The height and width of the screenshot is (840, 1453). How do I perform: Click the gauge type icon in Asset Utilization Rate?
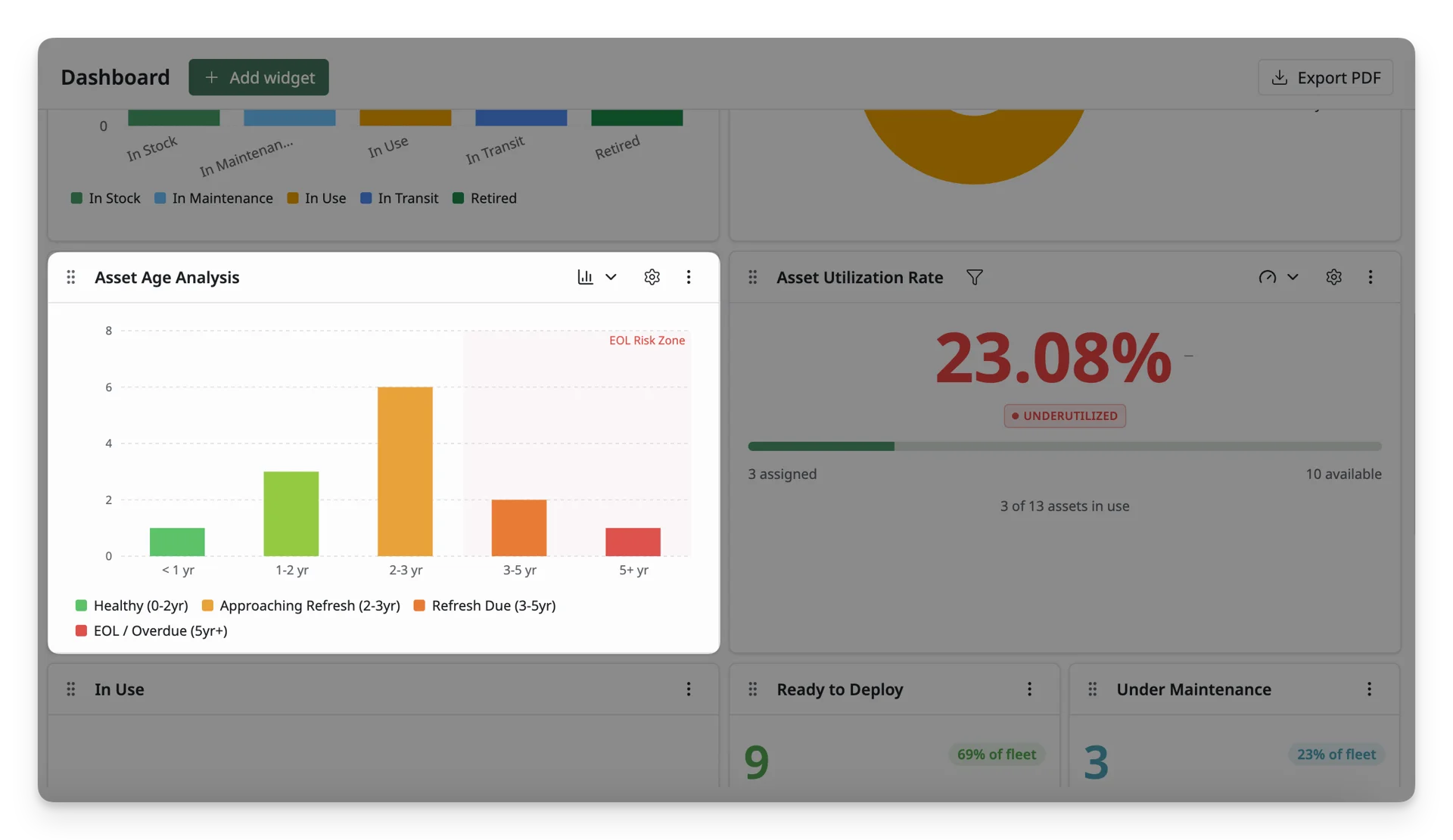point(1267,277)
